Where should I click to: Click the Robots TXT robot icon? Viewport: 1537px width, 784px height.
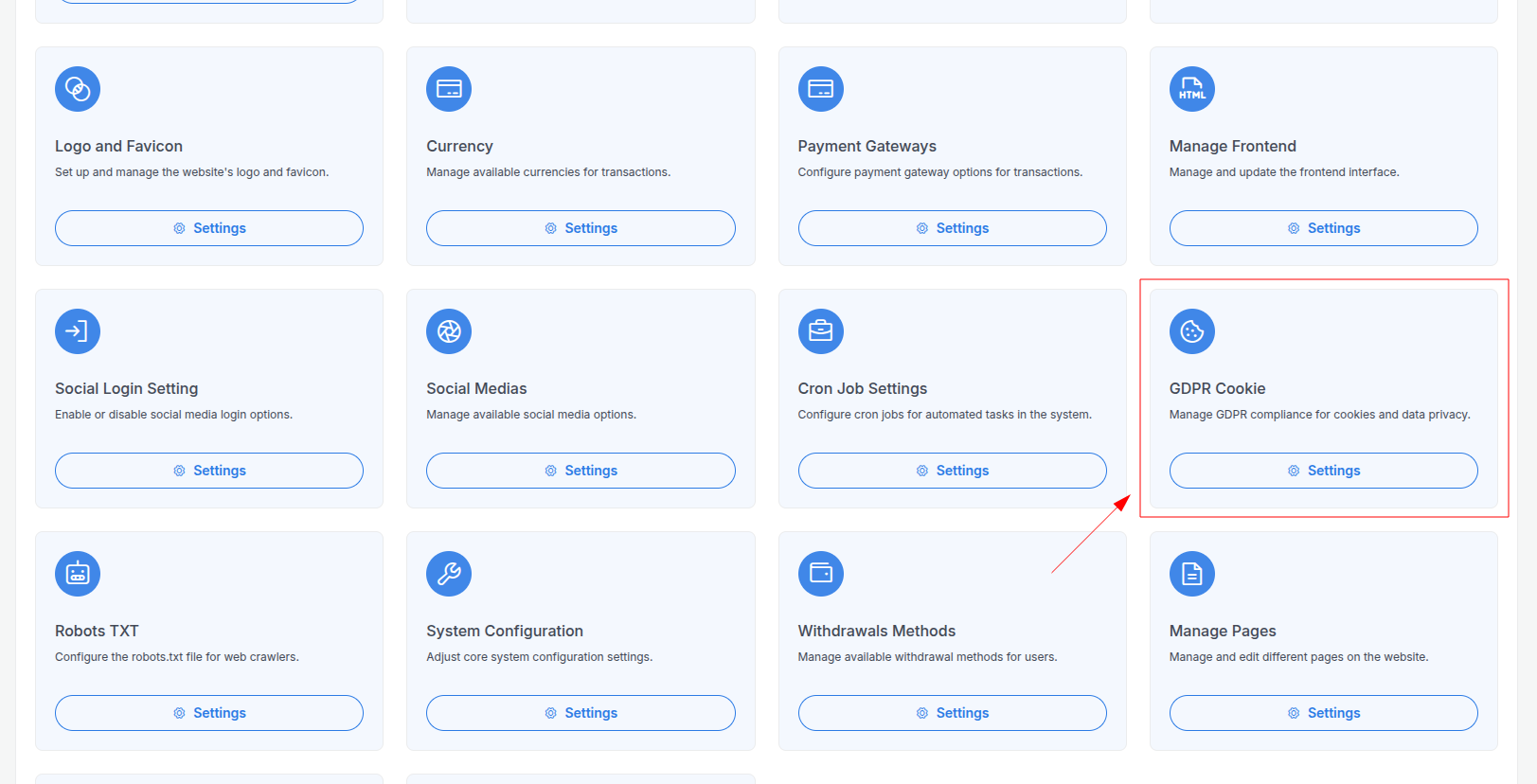[x=78, y=574]
